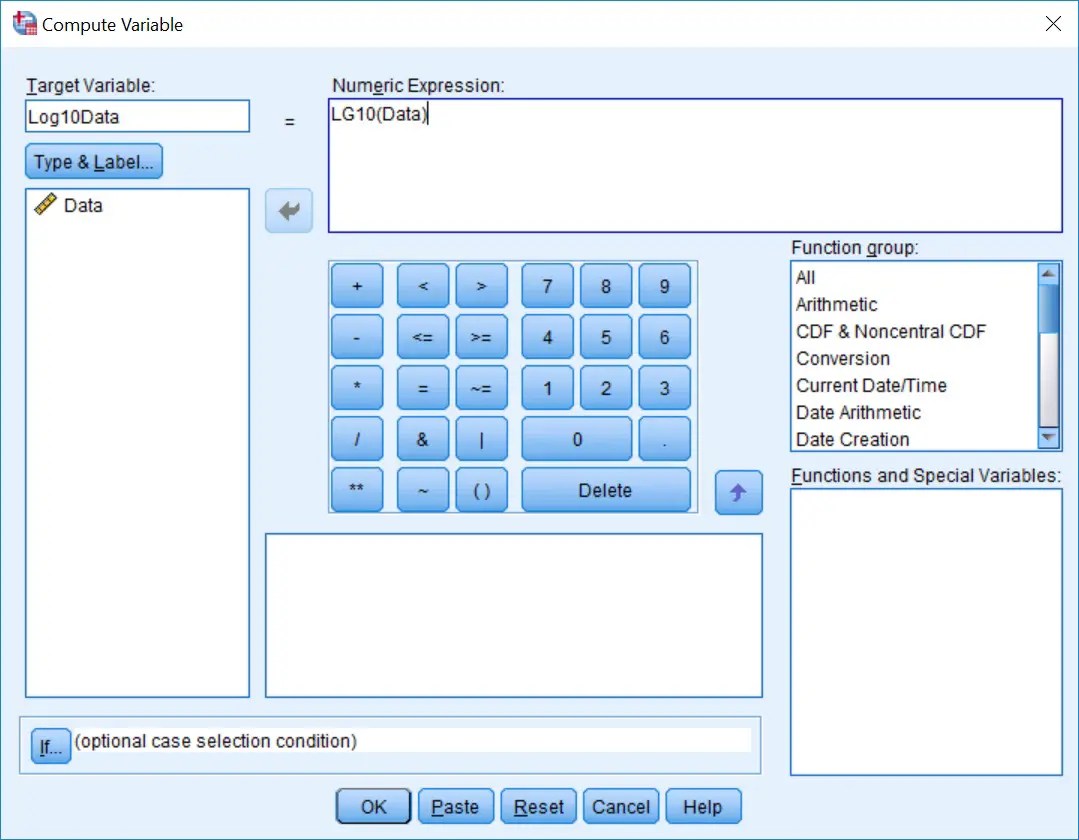The image size is (1079, 840).
Task: Click OK to compute the variable
Action: [372, 806]
